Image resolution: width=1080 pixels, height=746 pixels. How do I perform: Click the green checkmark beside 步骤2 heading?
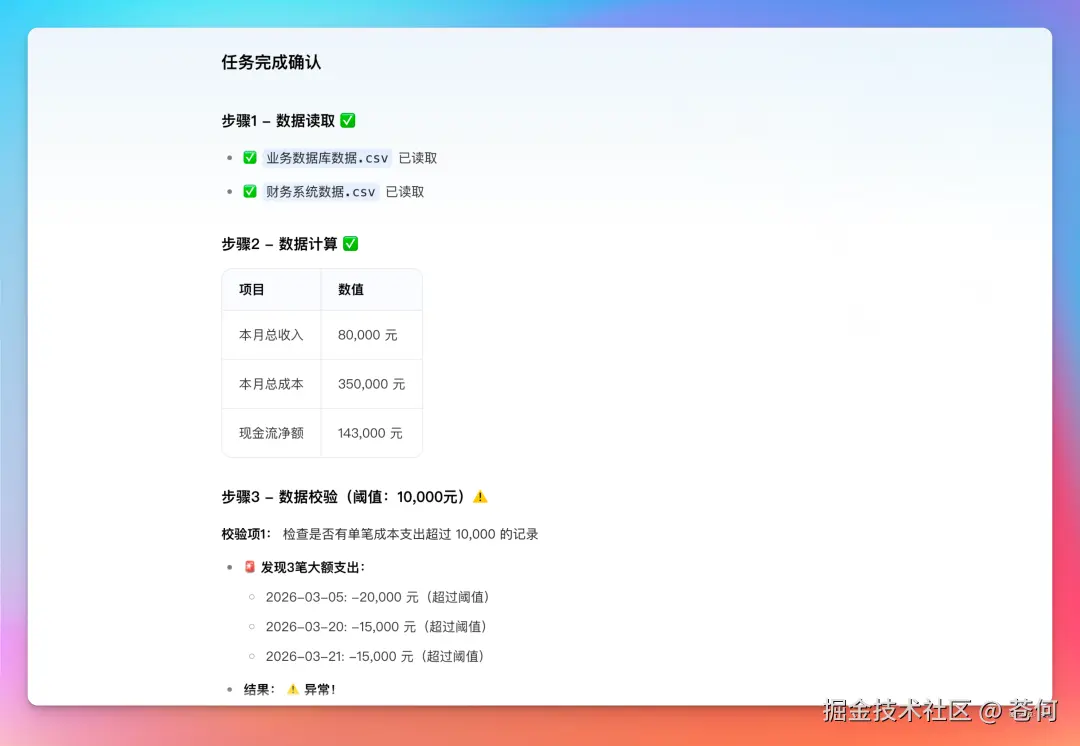click(x=350, y=243)
